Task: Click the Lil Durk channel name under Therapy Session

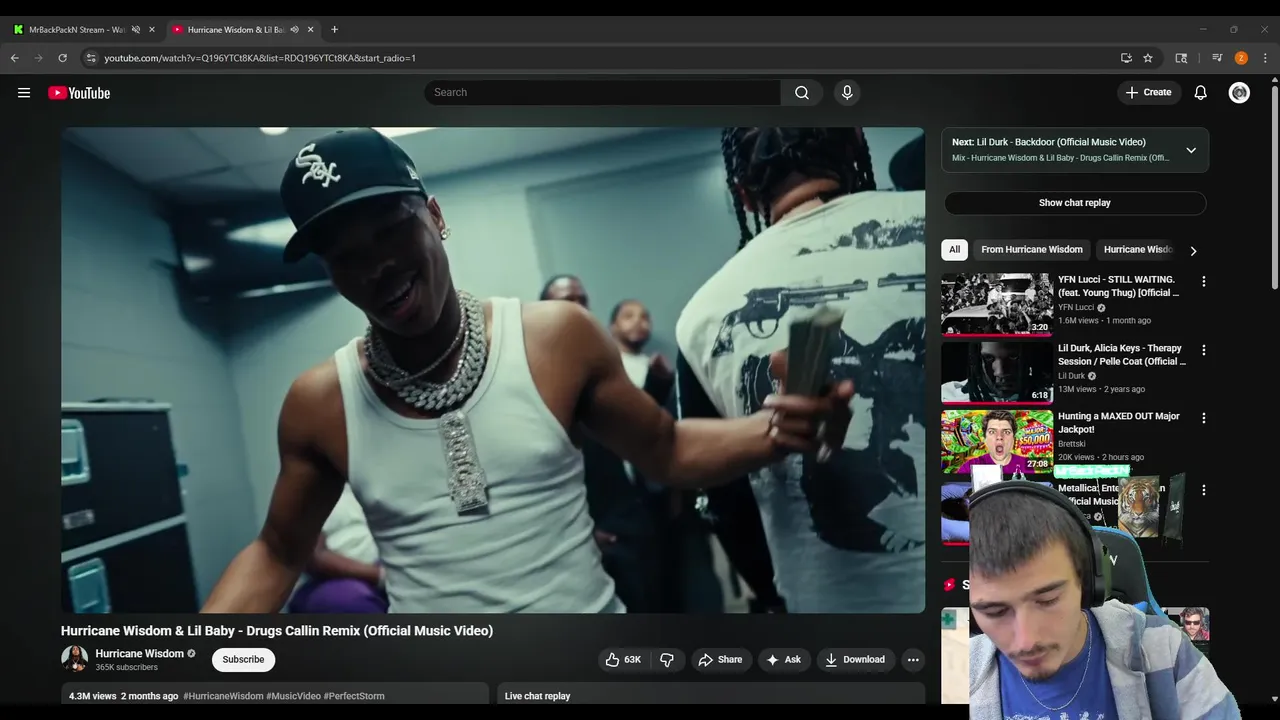Action: click(x=1071, y=376)
